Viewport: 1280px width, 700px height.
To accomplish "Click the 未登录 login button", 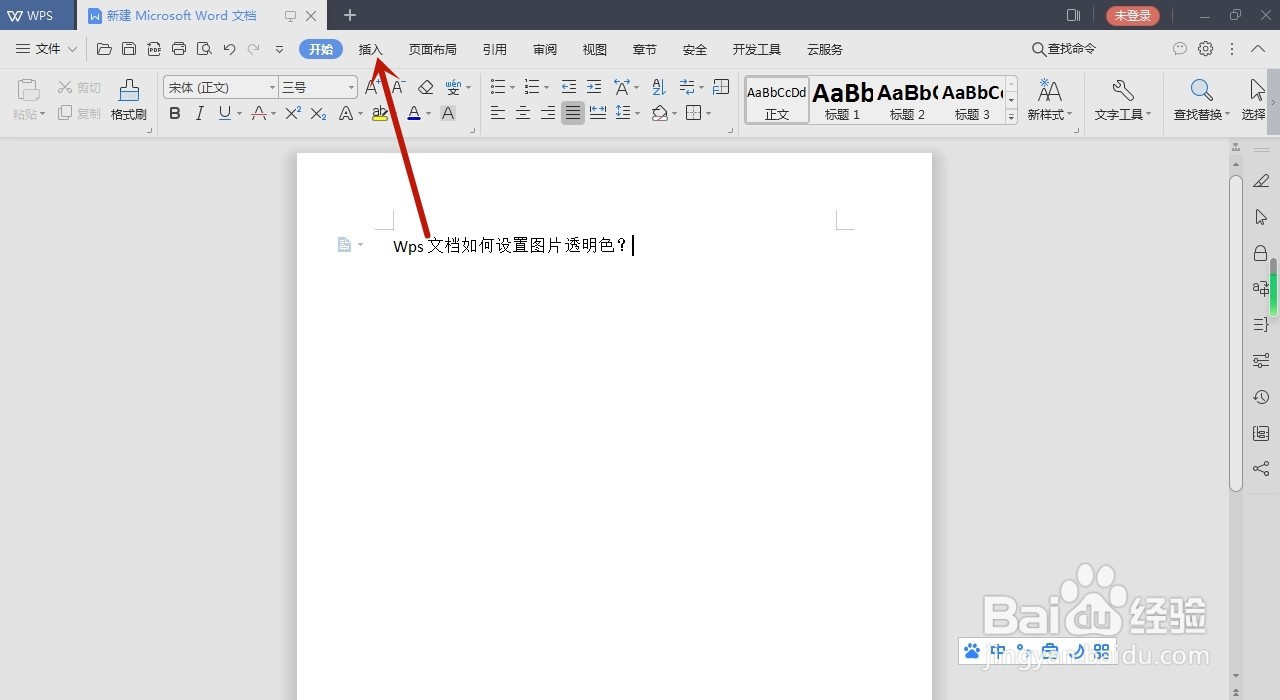I will click(x=1133, y=15).
